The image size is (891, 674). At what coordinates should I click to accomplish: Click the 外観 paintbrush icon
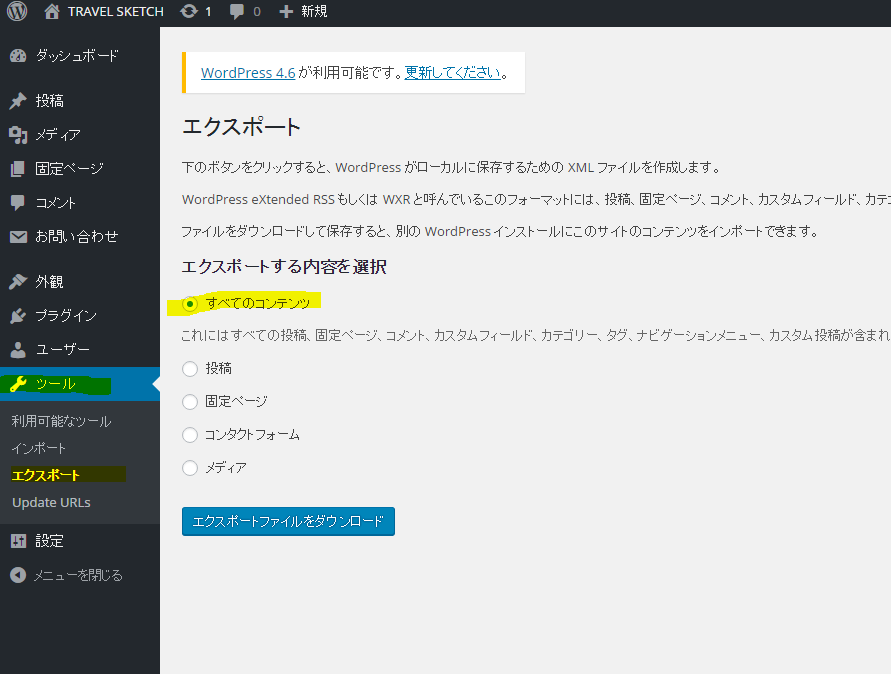click(18, 281)
